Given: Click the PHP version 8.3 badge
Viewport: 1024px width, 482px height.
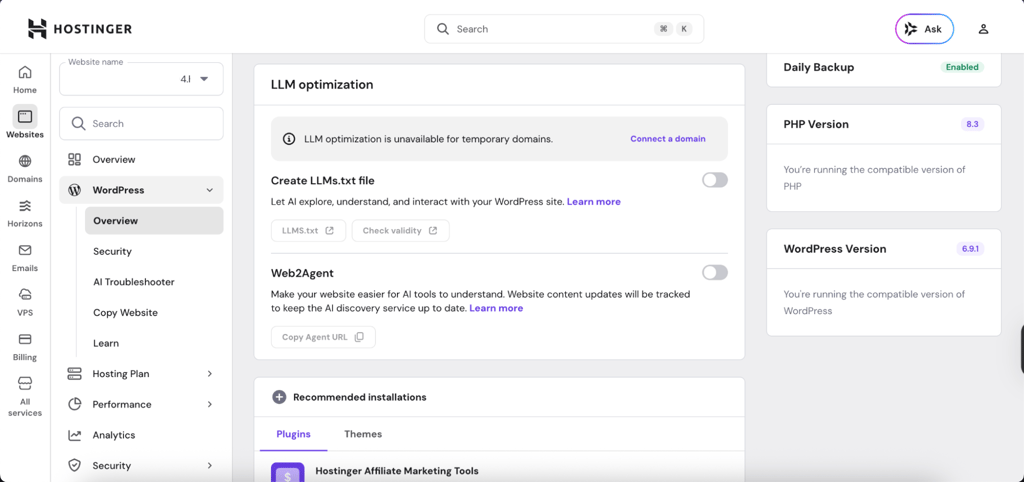Looking at the screenshot, I should point(972,124).
